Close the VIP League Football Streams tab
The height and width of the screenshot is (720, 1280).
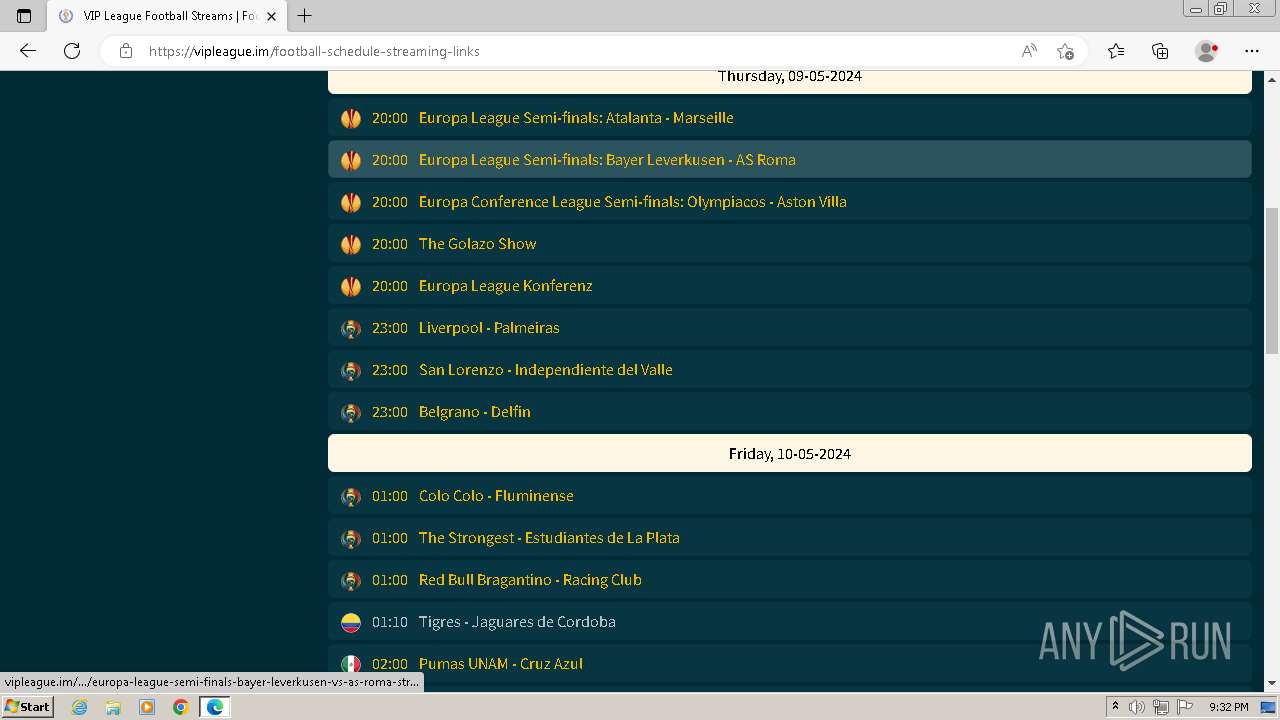point(271,16)
